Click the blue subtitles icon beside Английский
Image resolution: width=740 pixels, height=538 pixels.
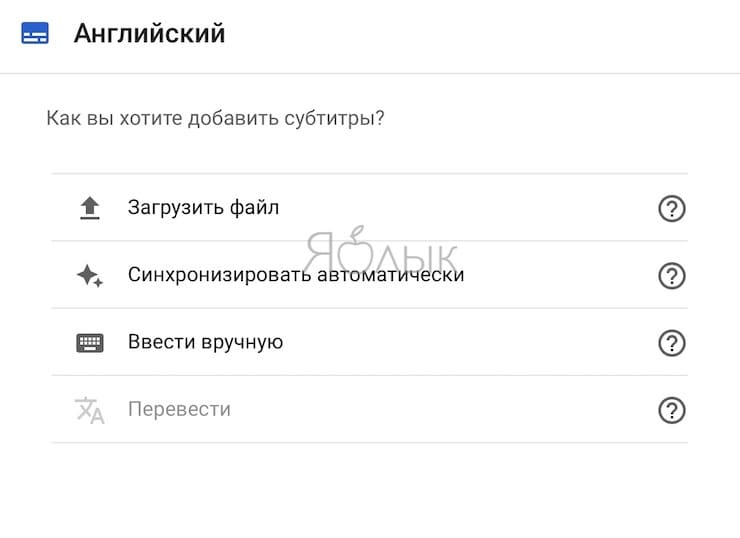click(x=35, y=33)
